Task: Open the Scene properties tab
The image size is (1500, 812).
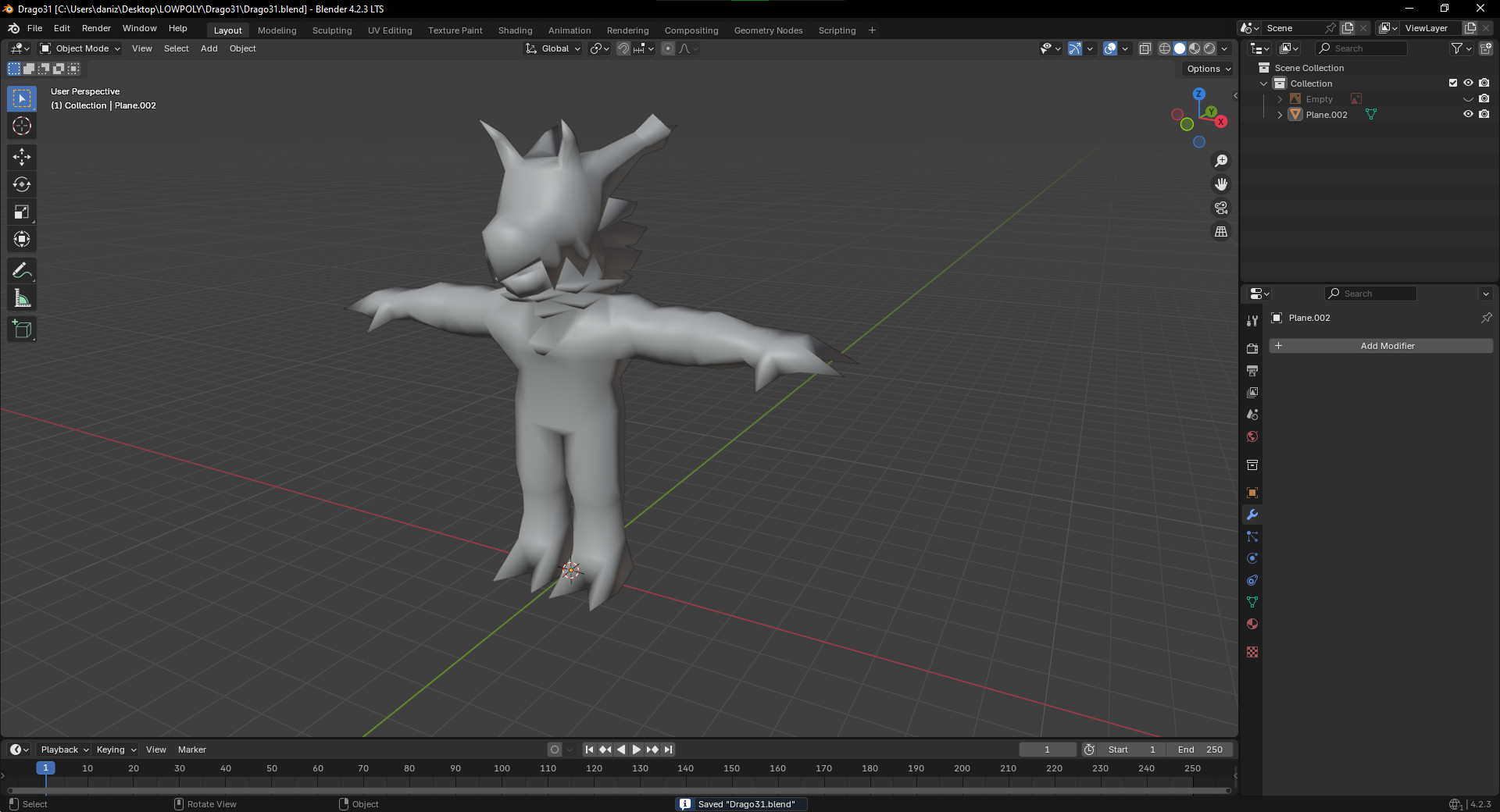Action: tap(1252, 414)
